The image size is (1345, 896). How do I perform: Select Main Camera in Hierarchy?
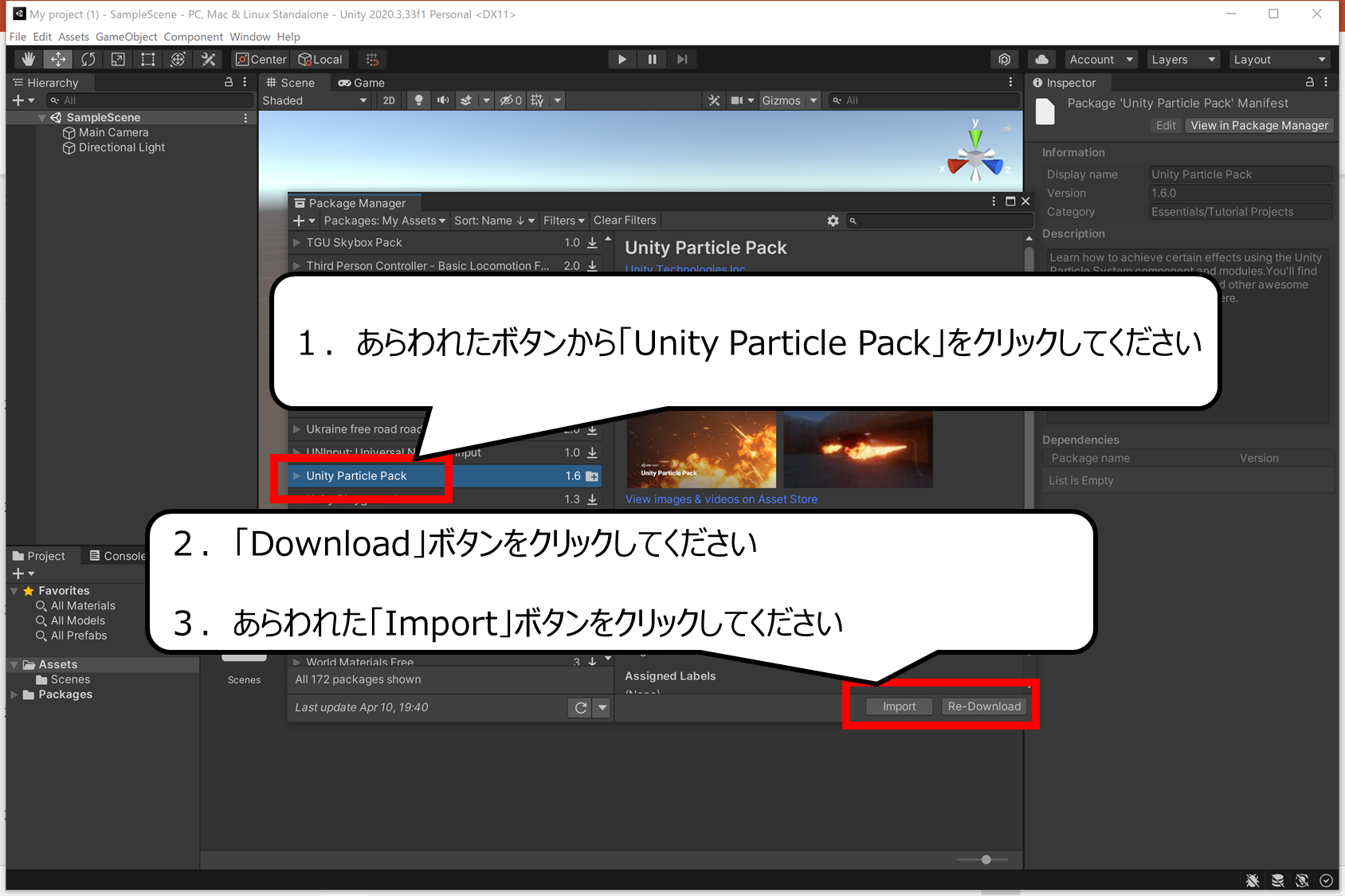(x=113, y=132)
